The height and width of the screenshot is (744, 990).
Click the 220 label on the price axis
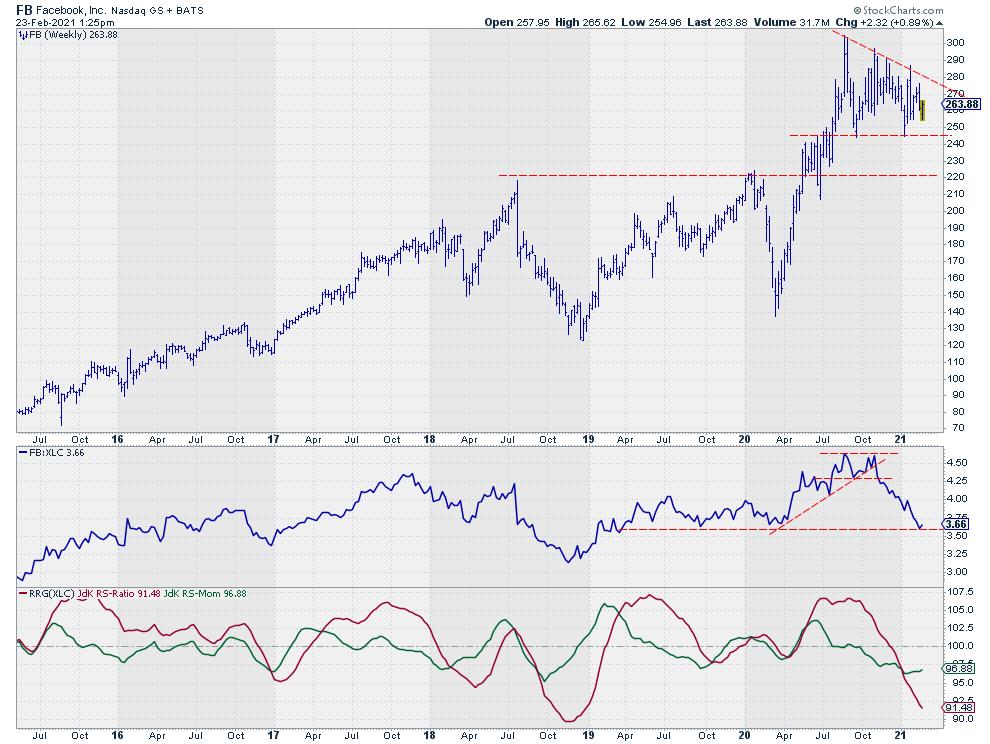(955, 177)
